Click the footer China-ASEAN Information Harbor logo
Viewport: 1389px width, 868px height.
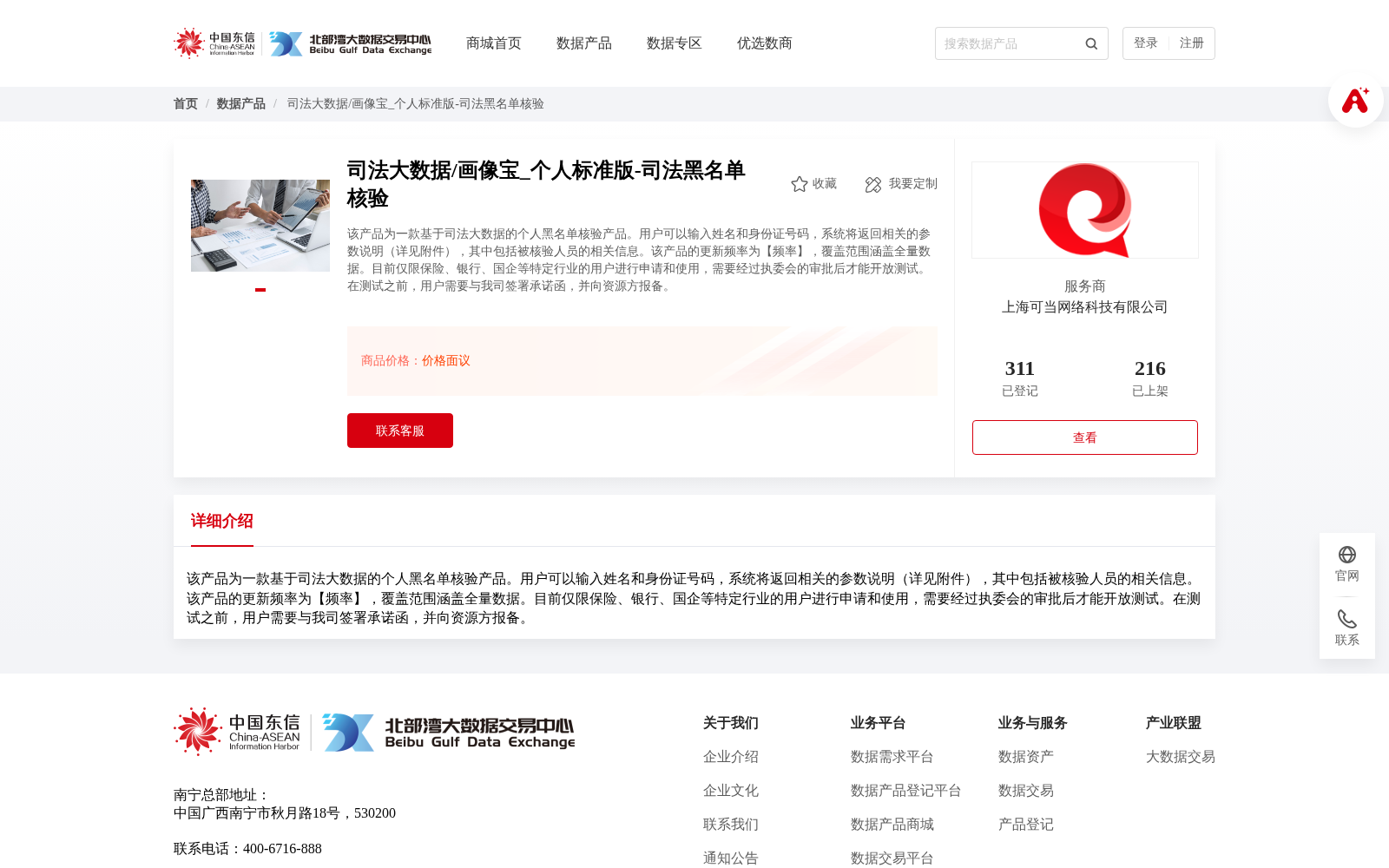(237, 732)
